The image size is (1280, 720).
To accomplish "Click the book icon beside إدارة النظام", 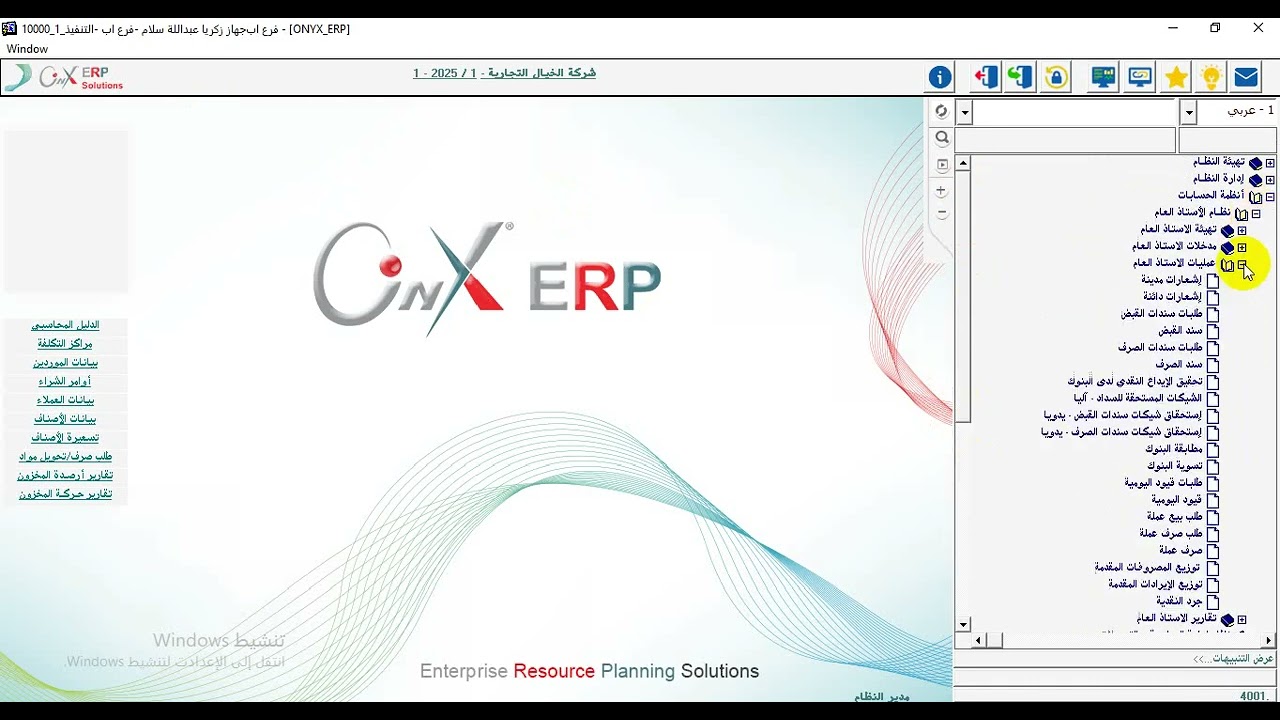I will pos(1255,179).
